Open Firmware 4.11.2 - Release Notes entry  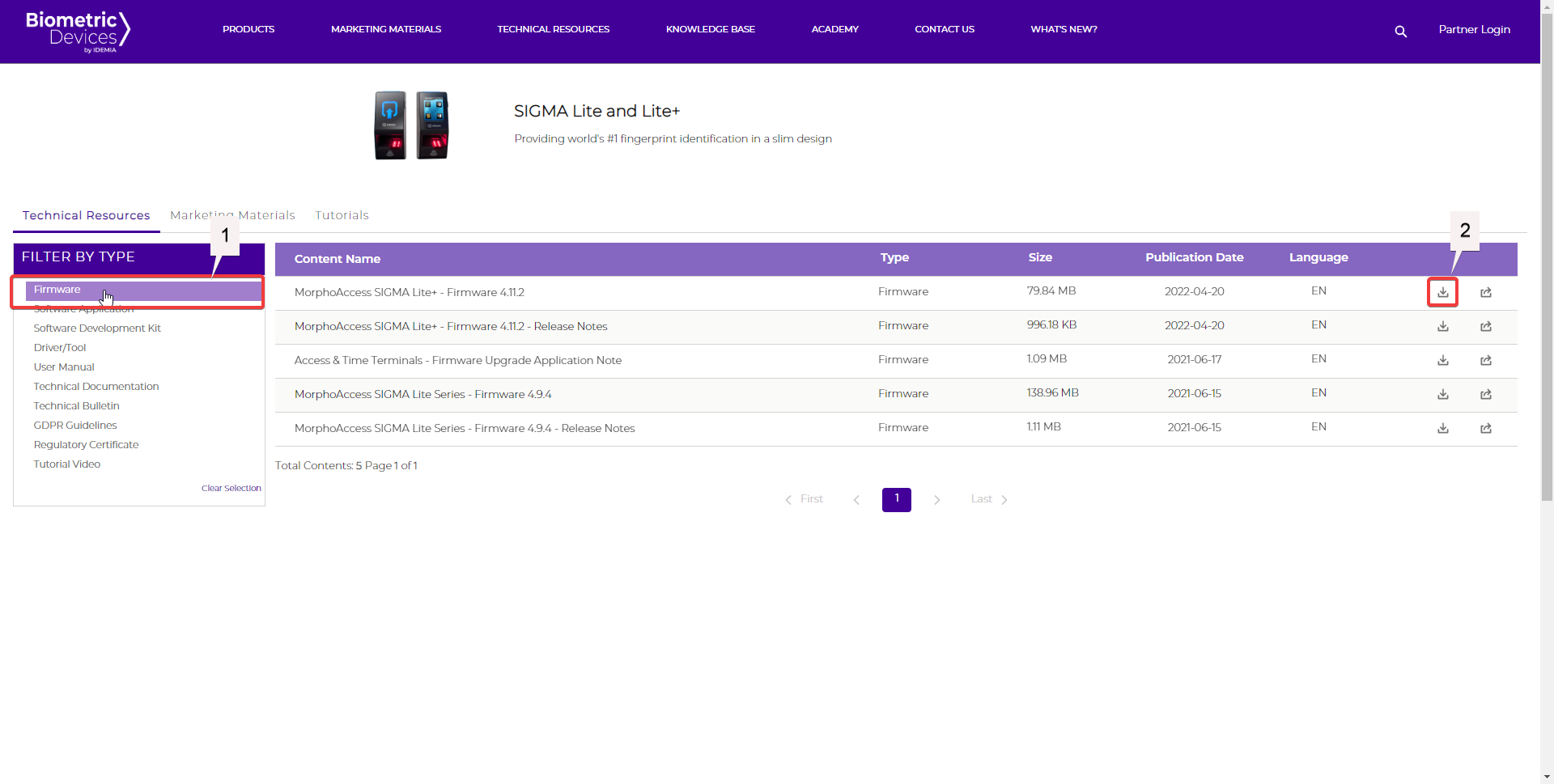(x=451, y=326)
